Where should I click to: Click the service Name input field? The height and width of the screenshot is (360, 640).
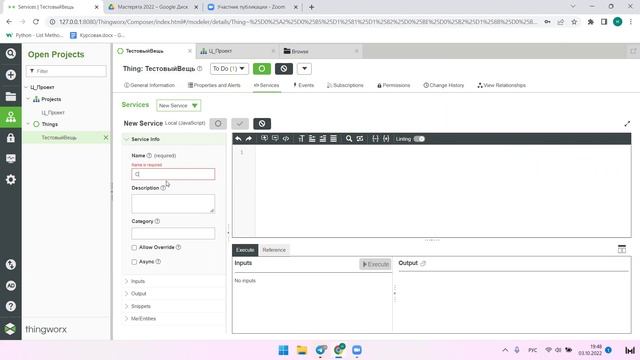(173, 174)
